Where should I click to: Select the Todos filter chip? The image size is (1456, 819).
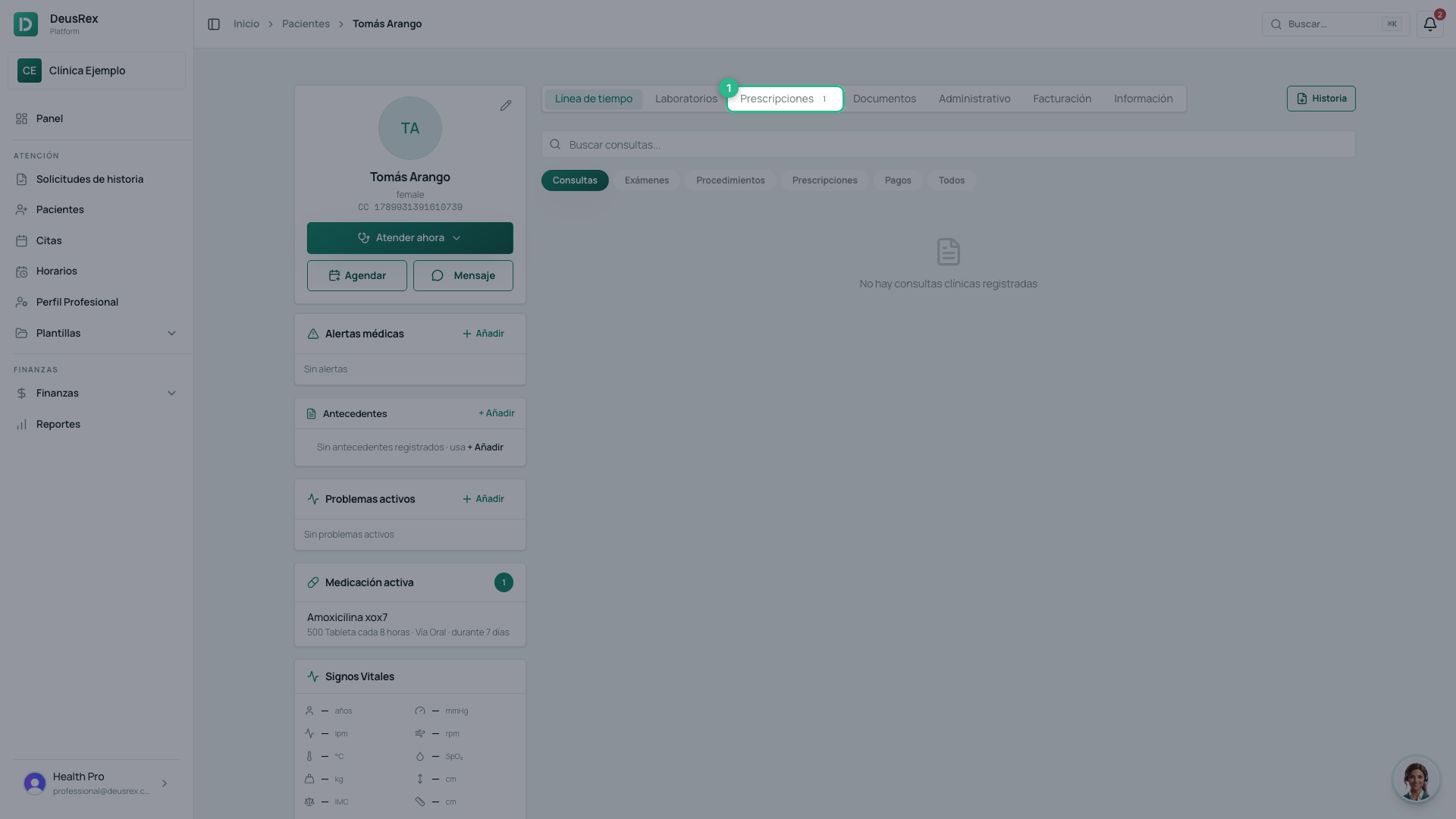click(952, 180)
